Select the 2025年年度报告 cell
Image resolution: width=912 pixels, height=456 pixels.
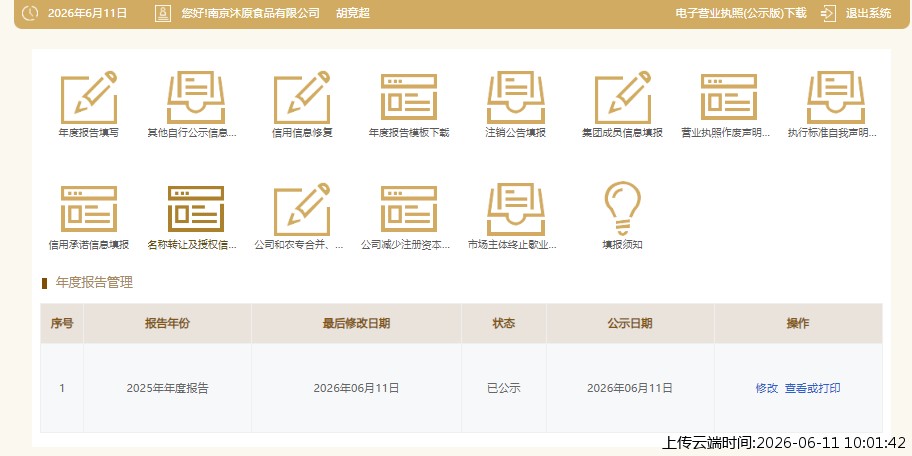(x=168, y=389)
